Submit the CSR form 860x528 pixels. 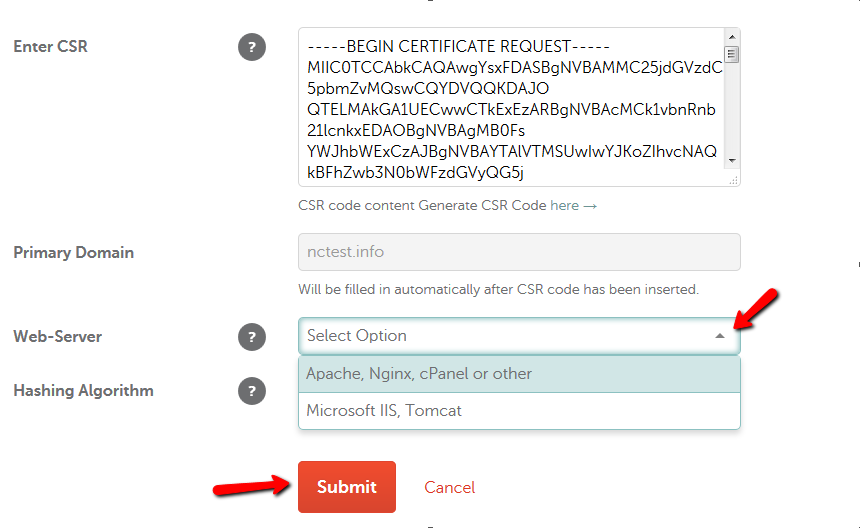coord(347,487)
